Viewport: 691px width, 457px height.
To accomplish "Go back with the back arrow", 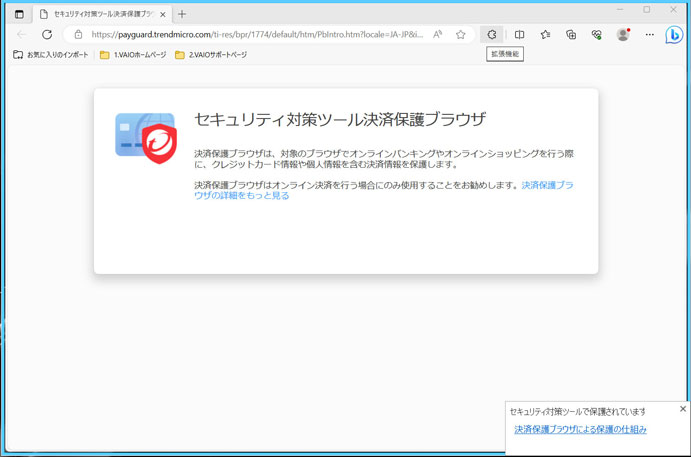I will pyautogui.click(x=21, y=34).
